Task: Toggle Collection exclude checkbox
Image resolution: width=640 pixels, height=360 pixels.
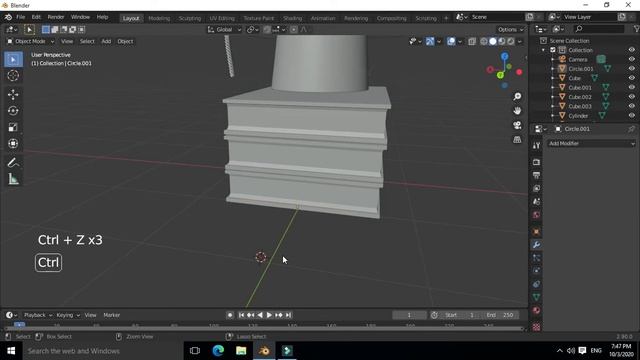Action: click(x=553, y=50)
